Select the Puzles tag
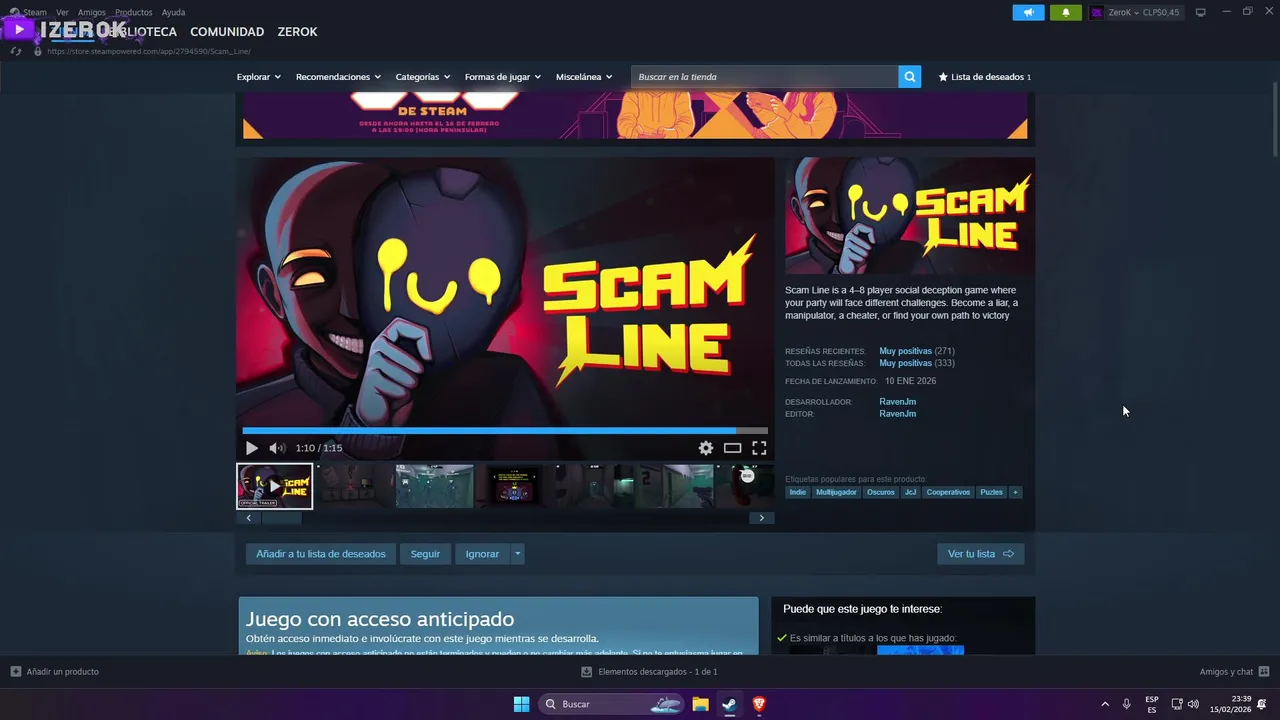The height and width of the screenshot is (720, 1280). pos(991,492)
